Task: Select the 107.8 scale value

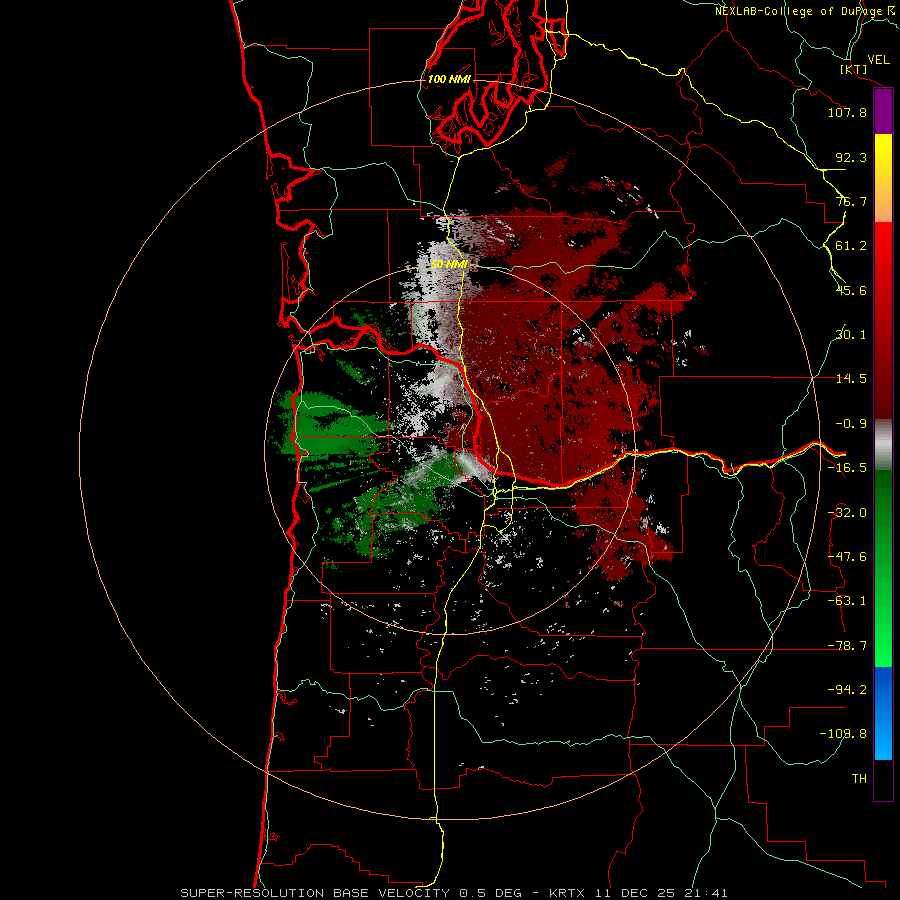Action: pyautogui.click(x=847, y=112)
